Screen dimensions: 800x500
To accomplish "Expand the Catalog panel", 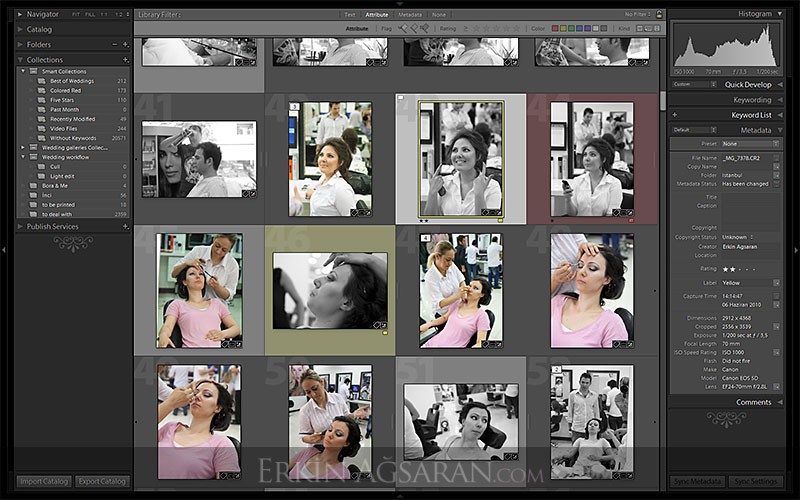I will [x=20, y=30].
